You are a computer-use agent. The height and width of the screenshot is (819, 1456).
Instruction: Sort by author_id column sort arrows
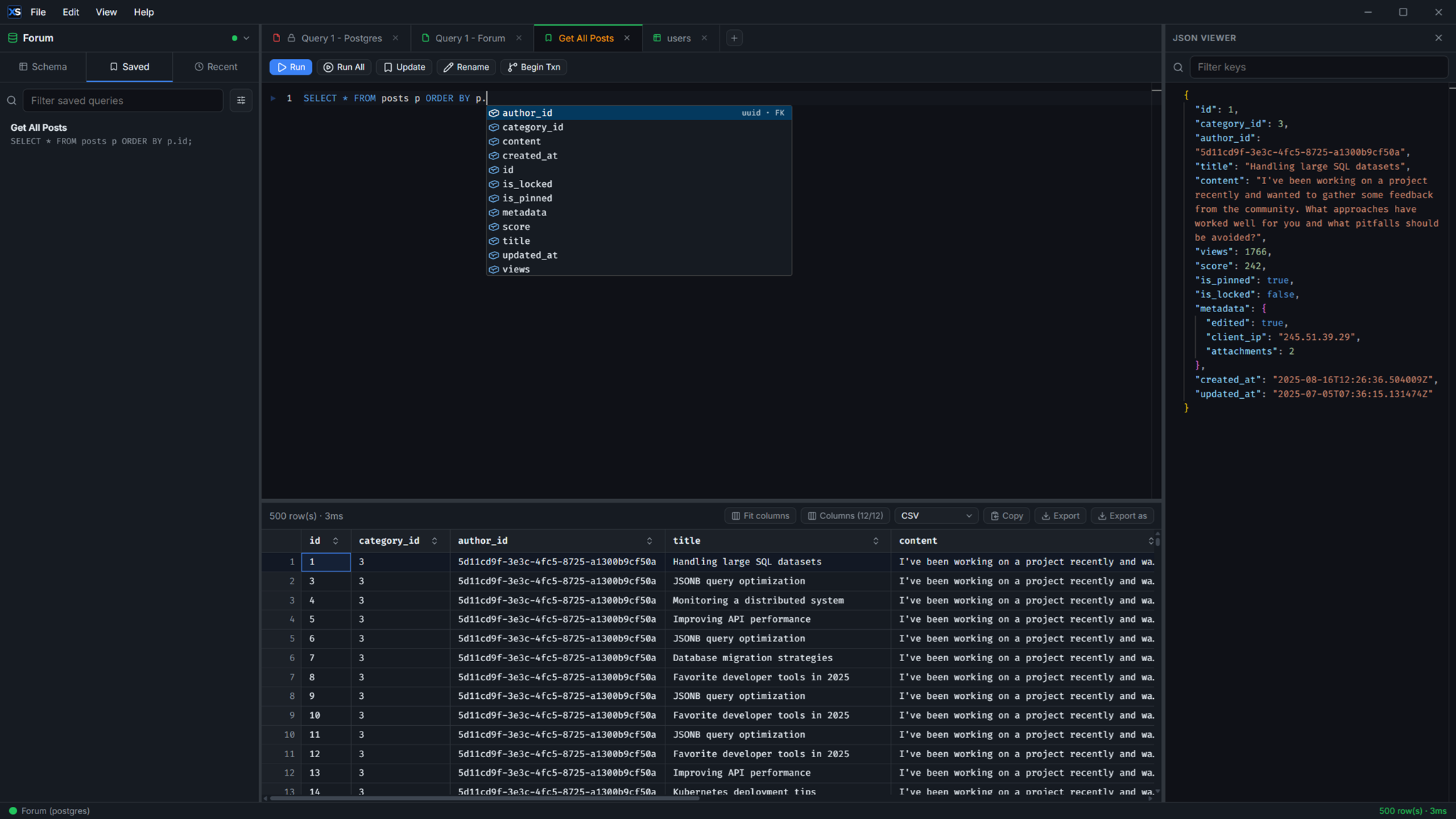pos(649,542)
